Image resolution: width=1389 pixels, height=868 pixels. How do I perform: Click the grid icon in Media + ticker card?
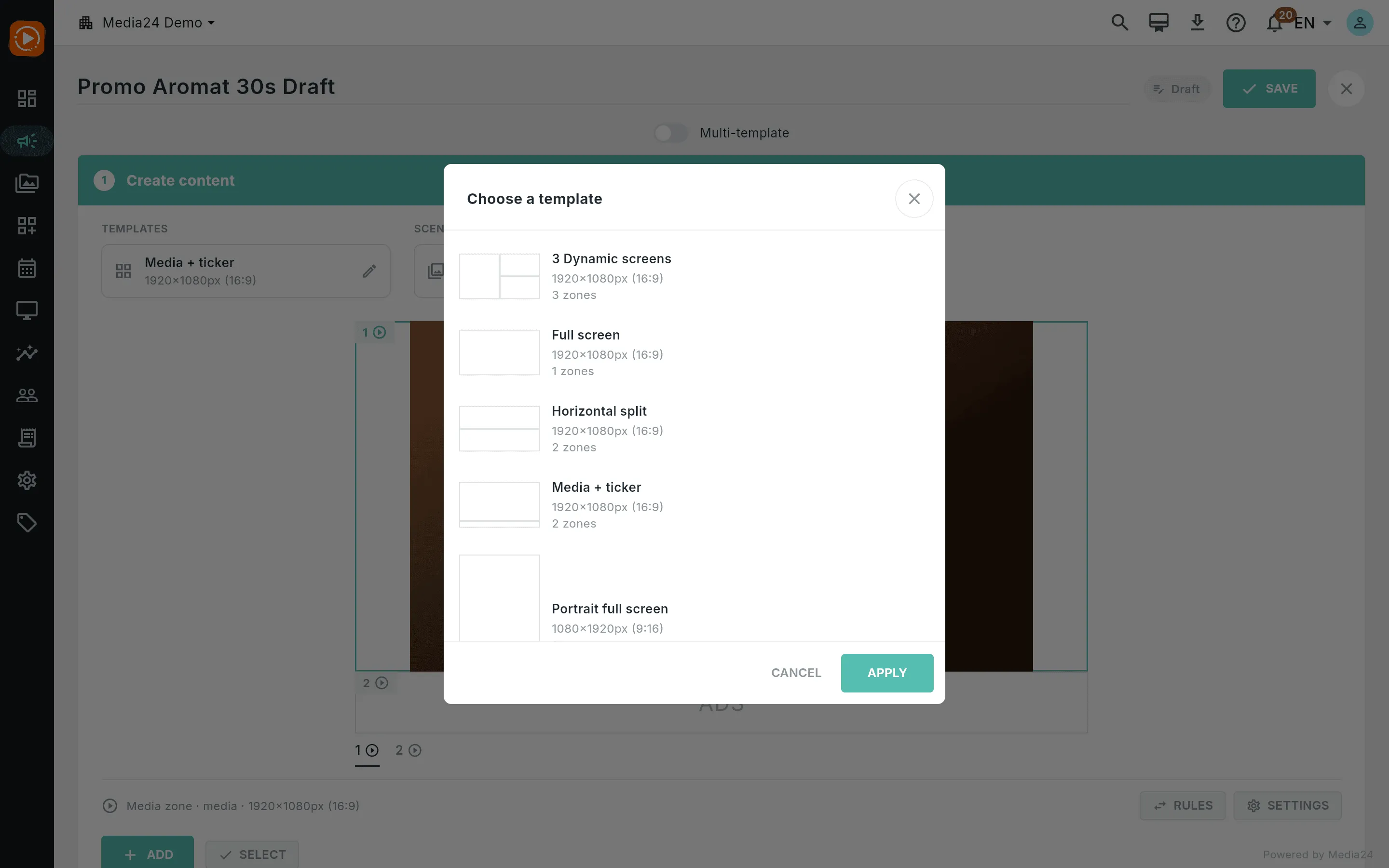(x=123, y=271)
